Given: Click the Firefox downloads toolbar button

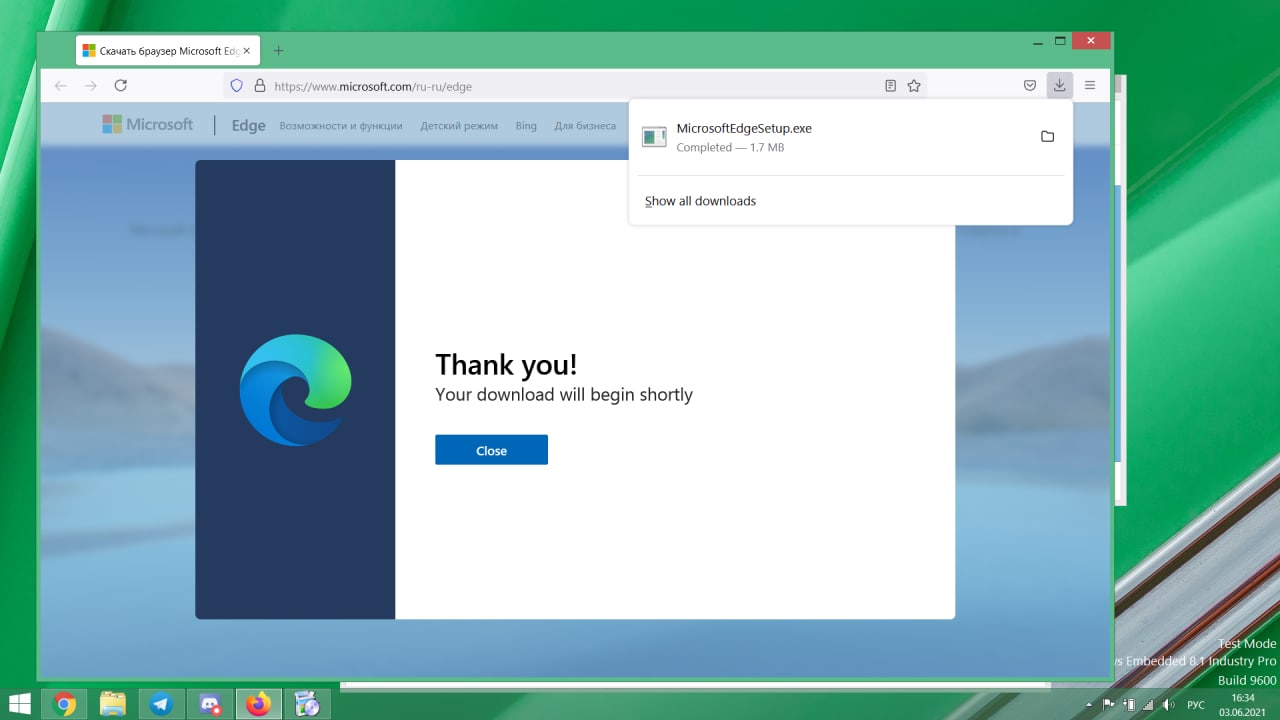Looking at the screenshot, I should tap(1059, 86).
